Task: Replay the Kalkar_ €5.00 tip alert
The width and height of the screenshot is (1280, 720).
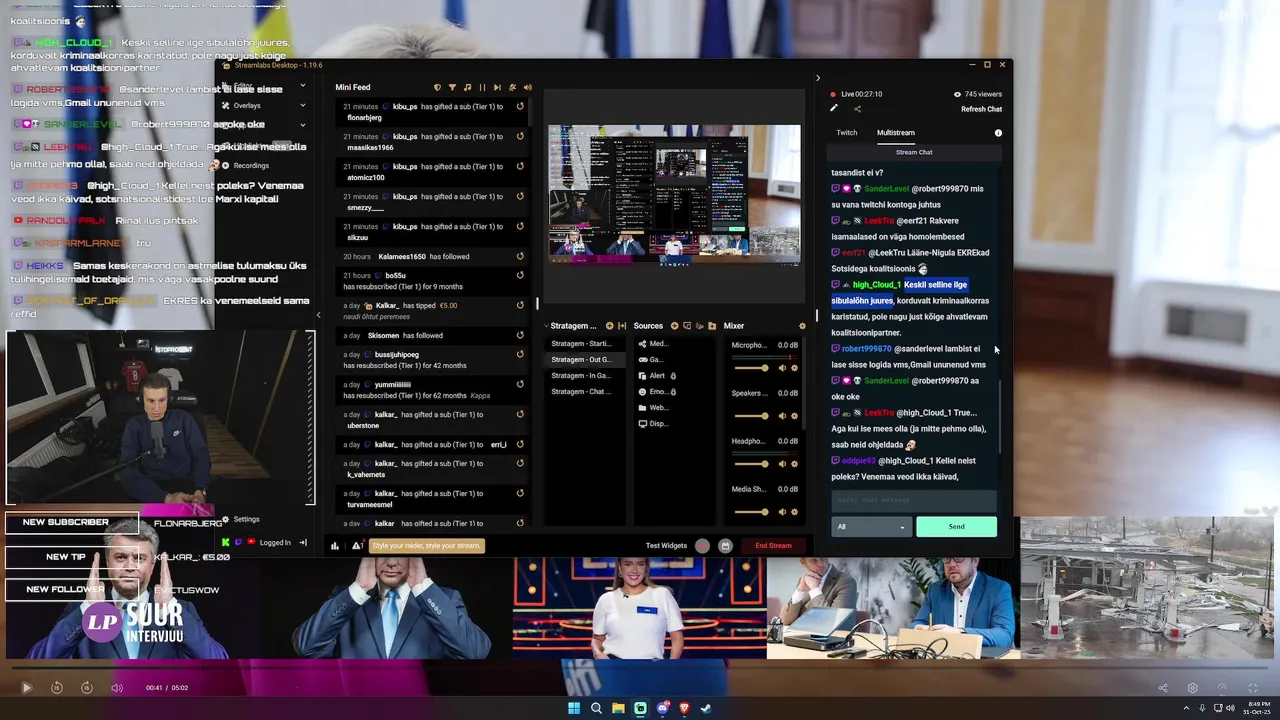Action: [x=520, y=305]
